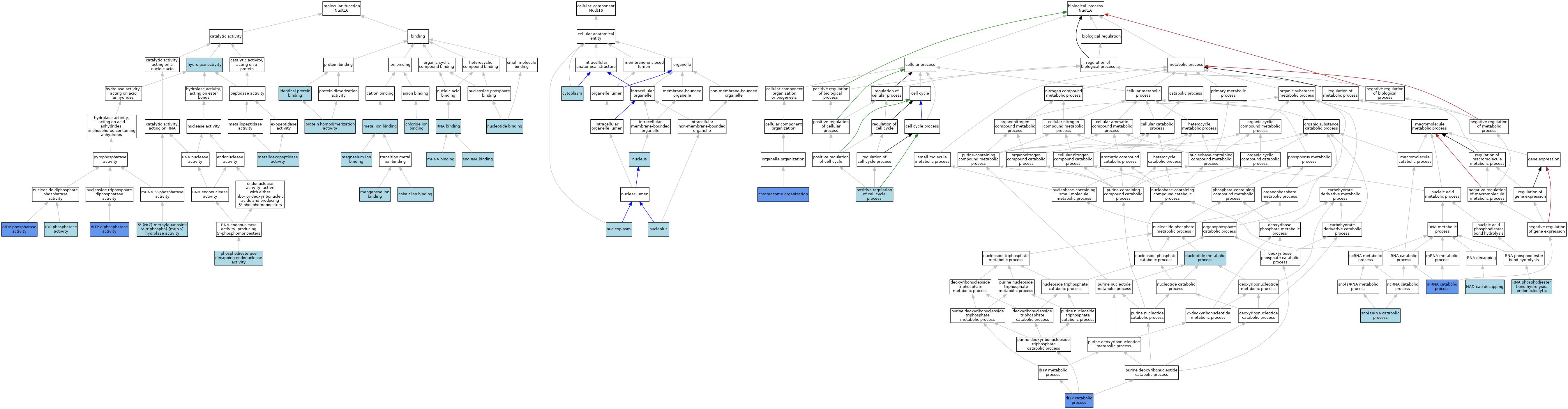Select the NAD-cap decapping node
The width and height of the screenshot is (1568, 409).
pyautogui.click(x=1485, y=287)
